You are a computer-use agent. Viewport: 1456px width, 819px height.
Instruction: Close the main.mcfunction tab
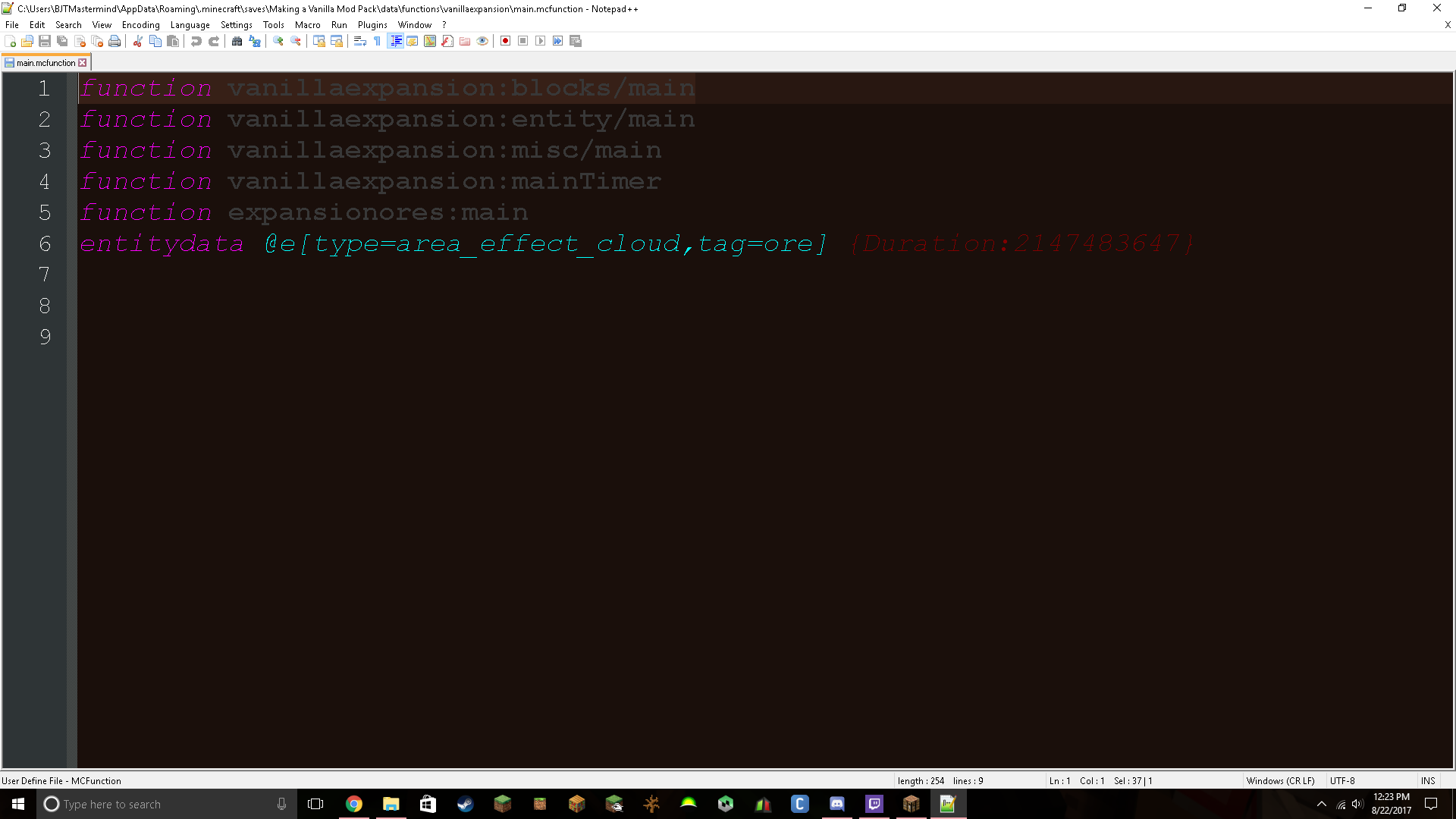click(83, 63)
